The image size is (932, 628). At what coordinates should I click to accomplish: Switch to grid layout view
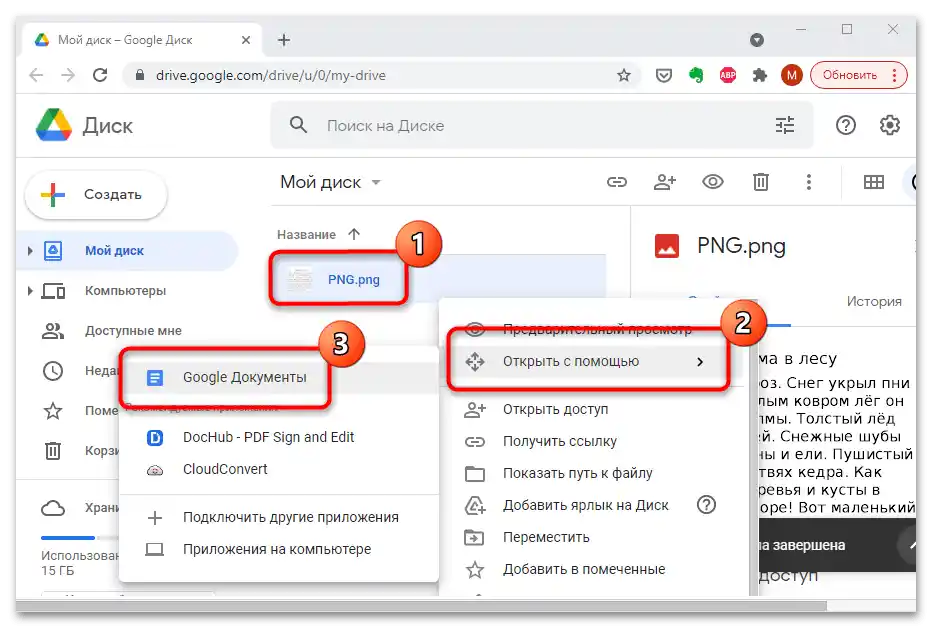[873, 182]
